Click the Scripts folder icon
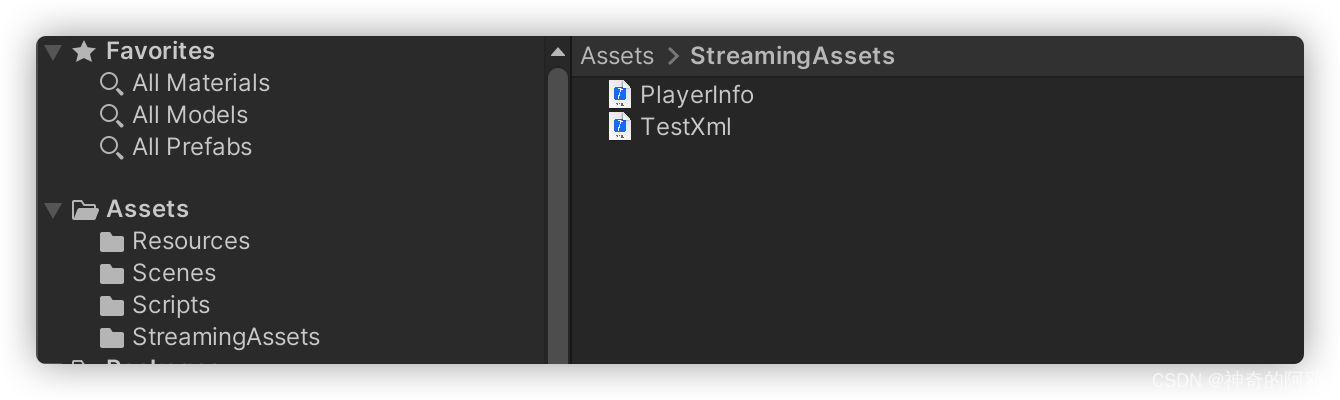The height and width of the screenshot is (400, 1340). click(112, 306)
